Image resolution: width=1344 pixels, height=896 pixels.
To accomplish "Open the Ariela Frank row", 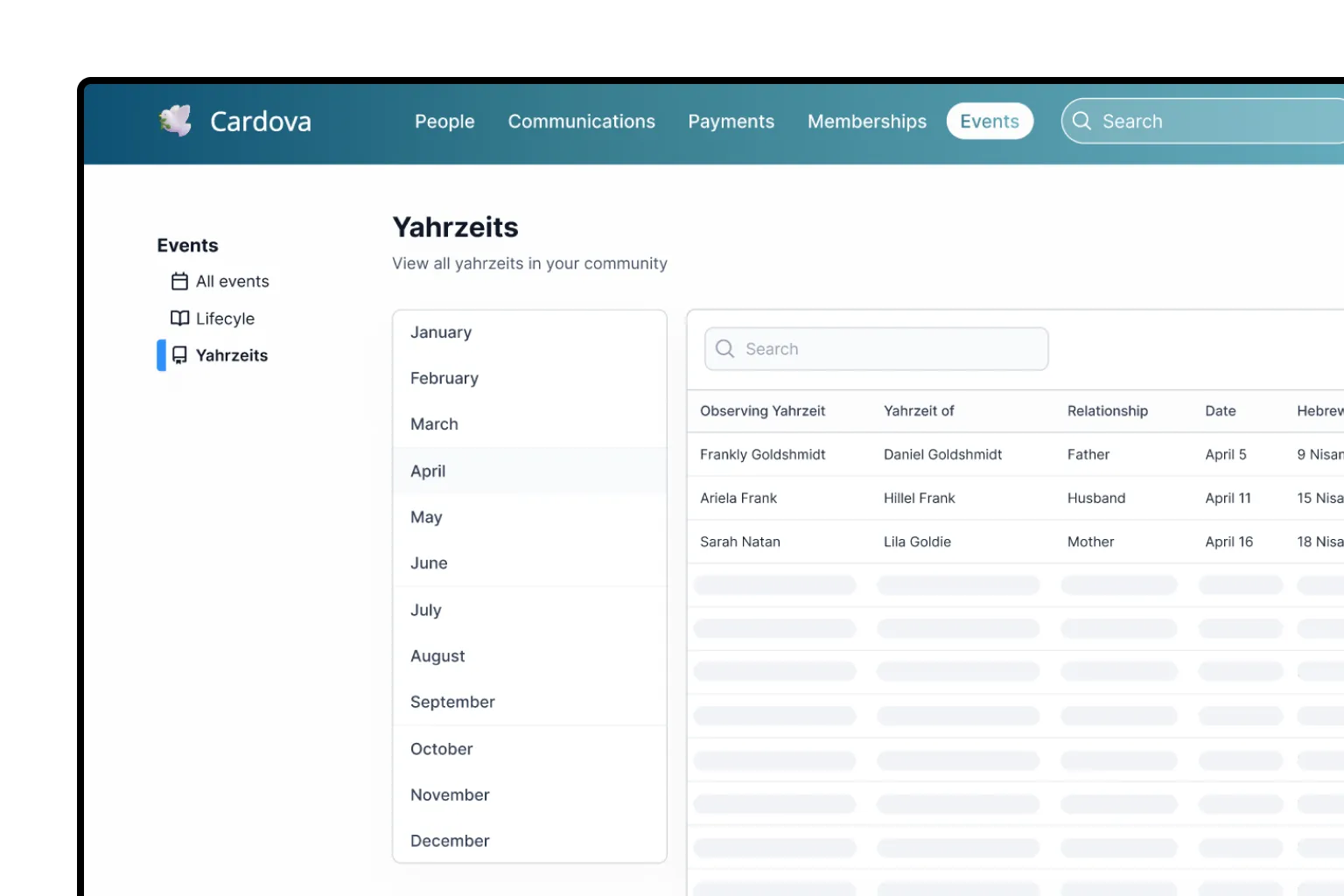I will [x=1016, y=498].
